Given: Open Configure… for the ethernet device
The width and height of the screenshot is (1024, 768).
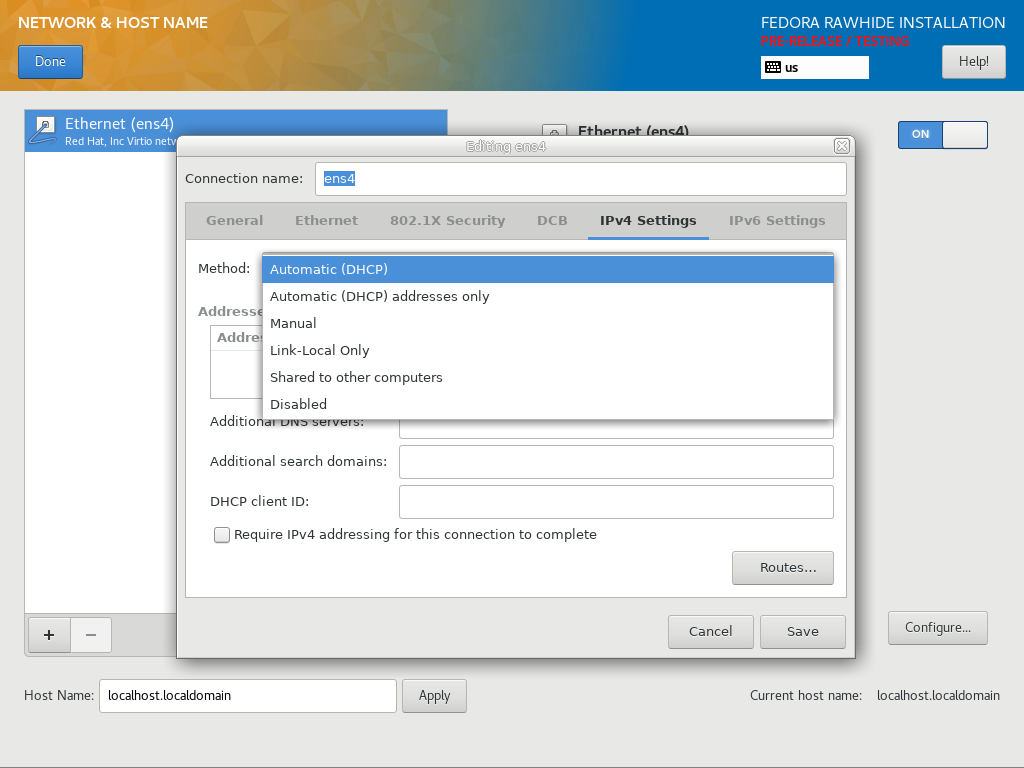Looking at the screenshot, I should pyautogui.click(x=937, y=628).
